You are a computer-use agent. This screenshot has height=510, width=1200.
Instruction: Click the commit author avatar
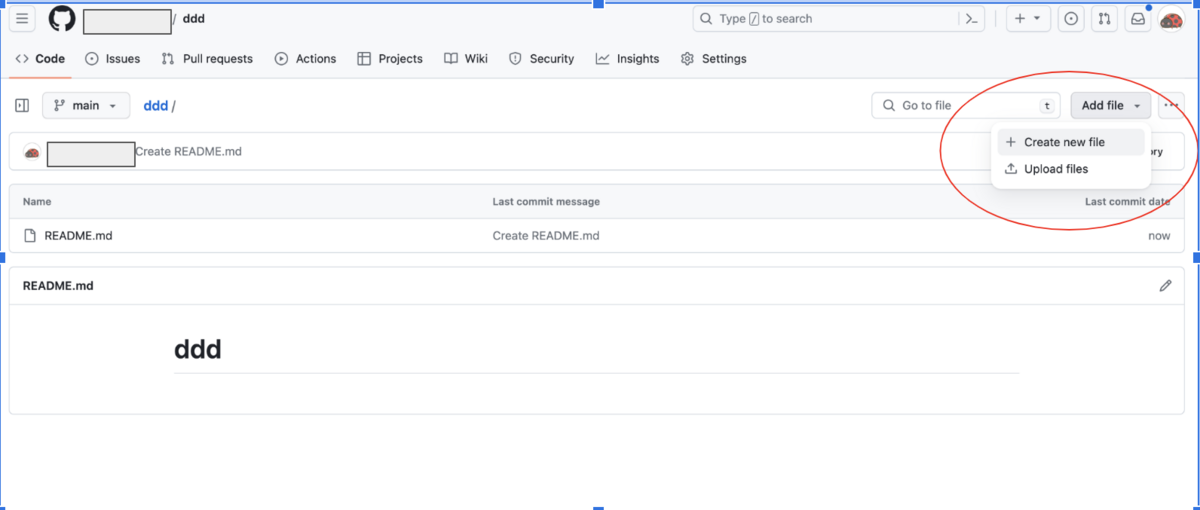[x=32, y=153]
